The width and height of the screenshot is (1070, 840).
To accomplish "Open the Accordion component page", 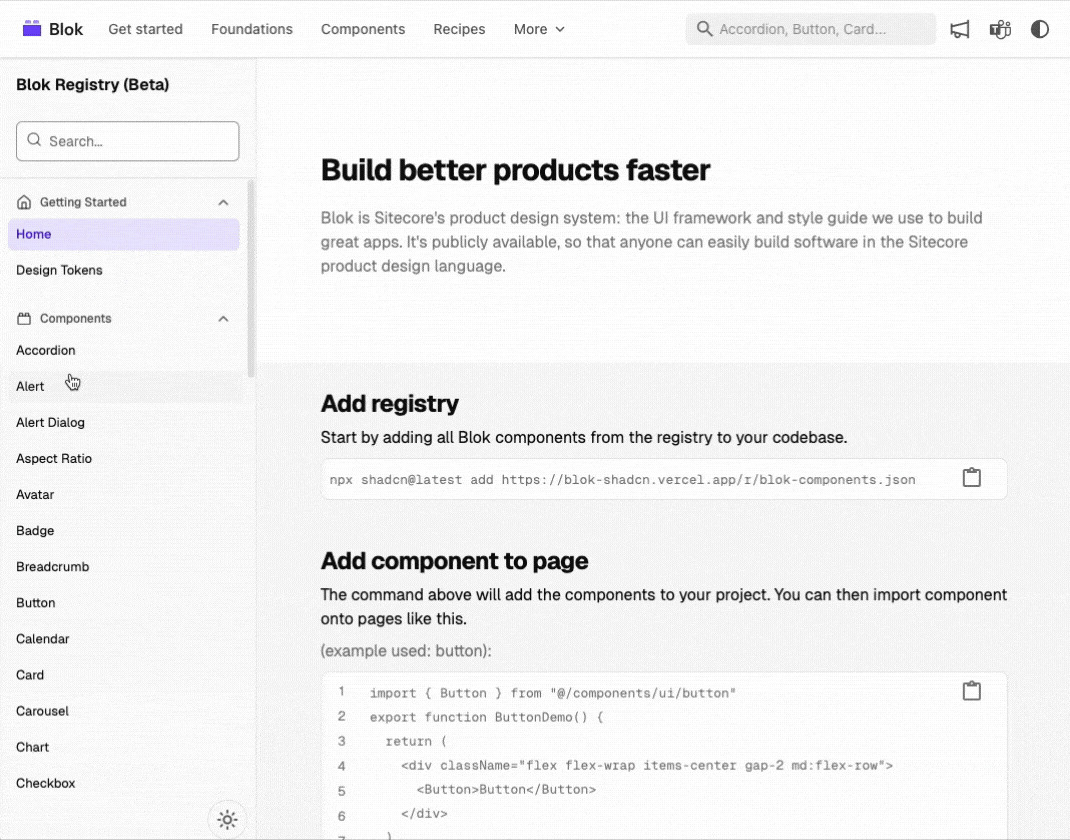I will click(x=46, y=350).
